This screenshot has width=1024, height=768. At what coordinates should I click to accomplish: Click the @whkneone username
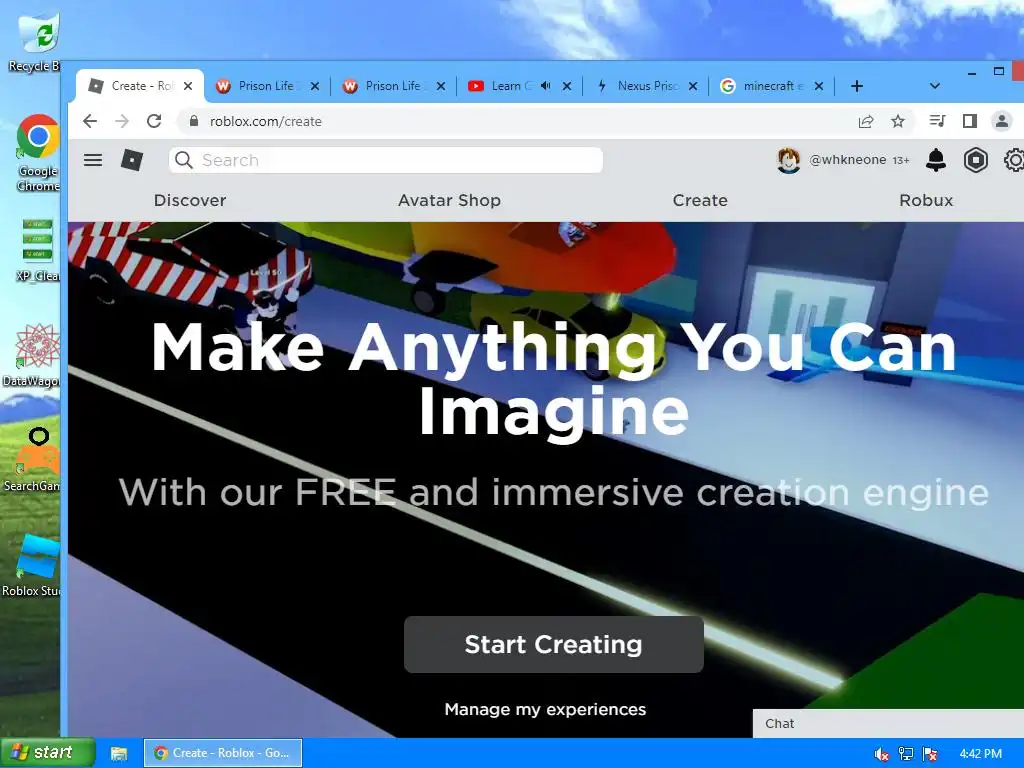point(848,160)
